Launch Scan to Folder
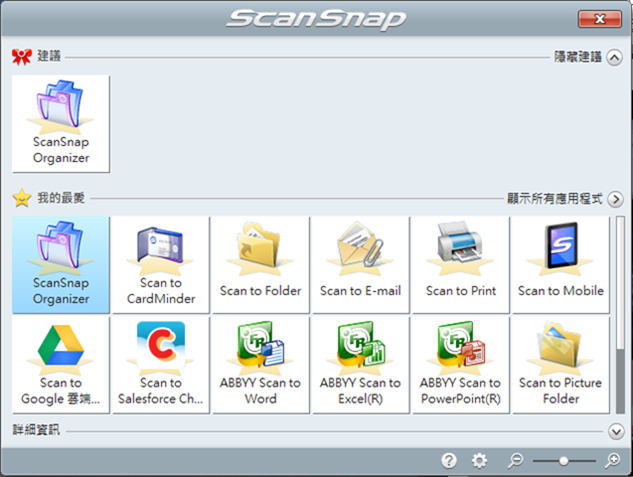 (261, 265)
